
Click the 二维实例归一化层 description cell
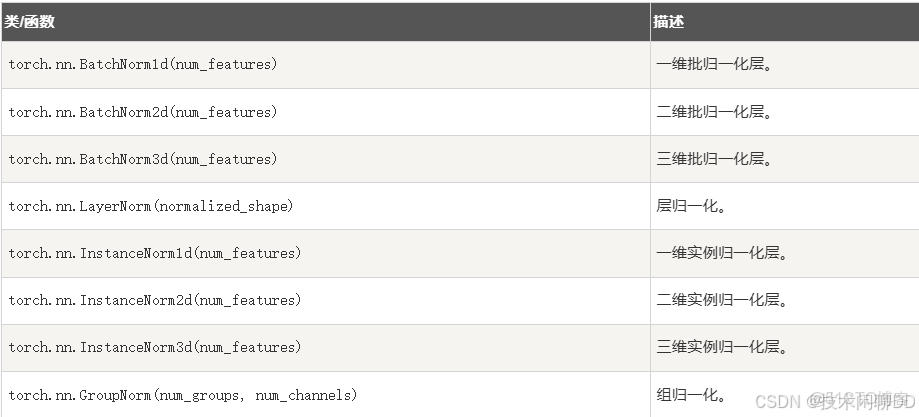pos(723,300)
